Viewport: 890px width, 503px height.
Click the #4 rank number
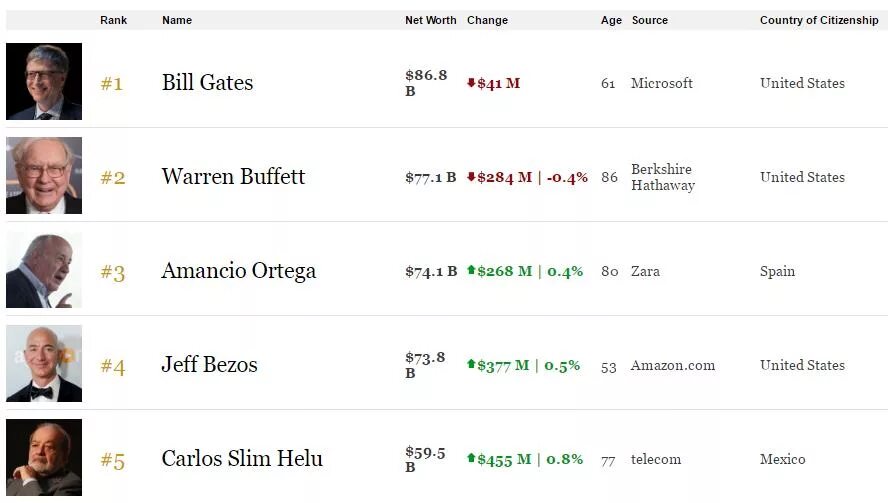pyautogui.click(x=113, y=366)
